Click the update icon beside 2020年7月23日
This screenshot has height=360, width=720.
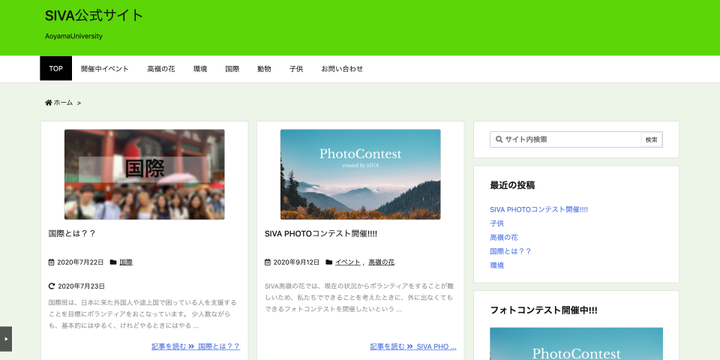tap(51, 286)
